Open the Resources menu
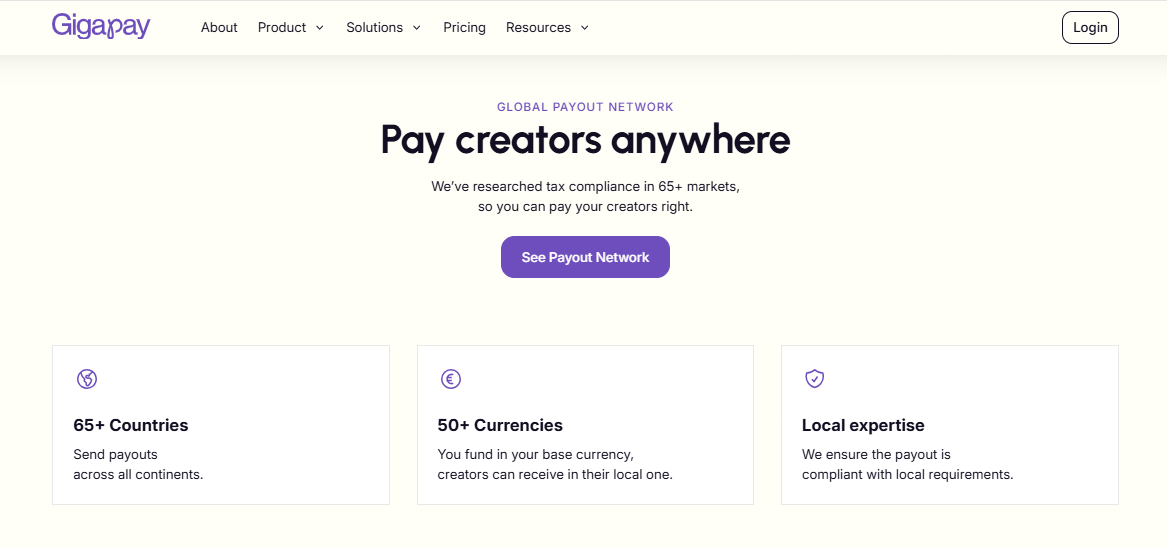The width and height of the screenshot is (1167, 547). click(548, 28)
